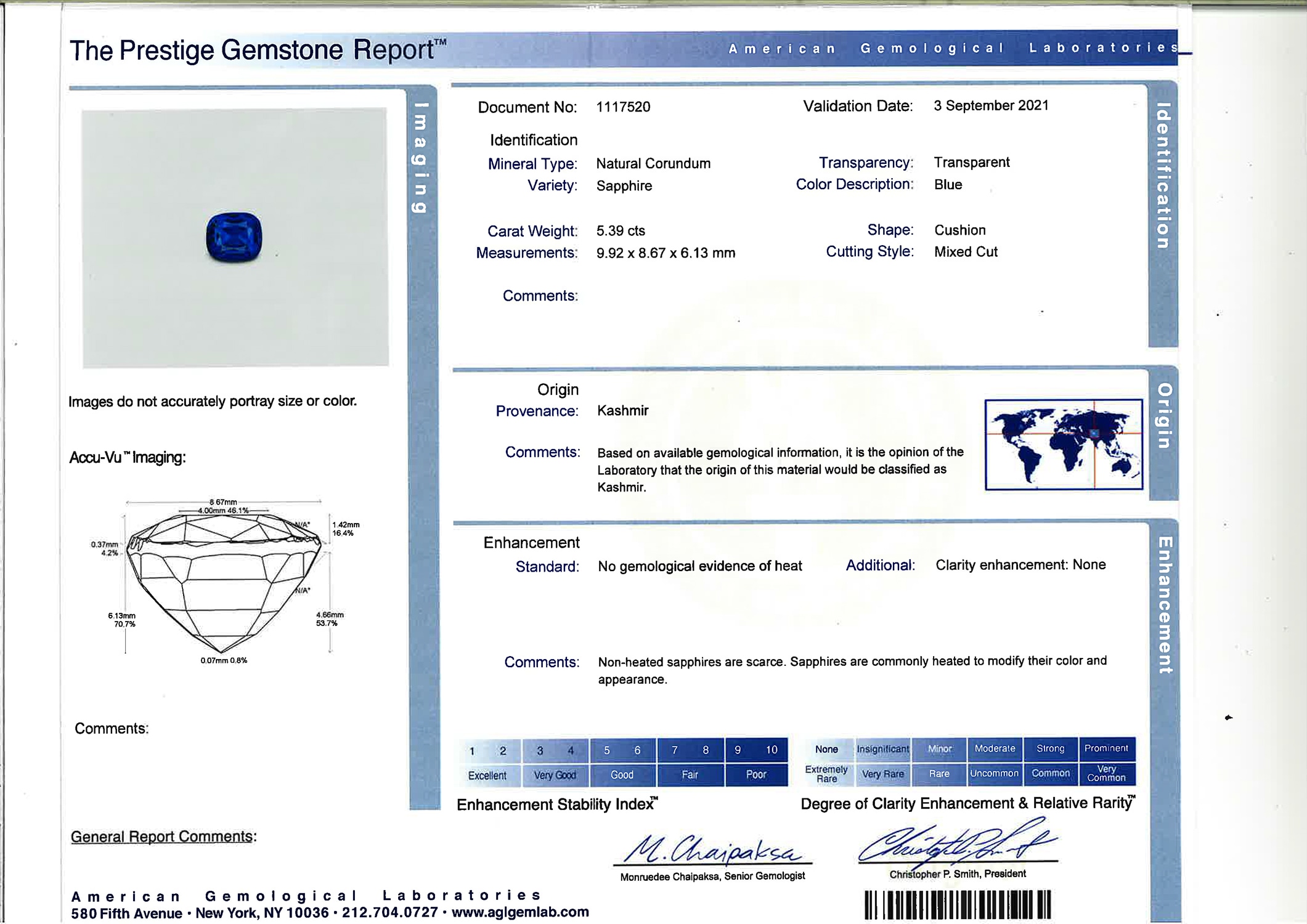The height and width of the screenshot is (924, 1307).
Task: Click the Prominent clarity enhancement cell
Action: click(1106, 748)
